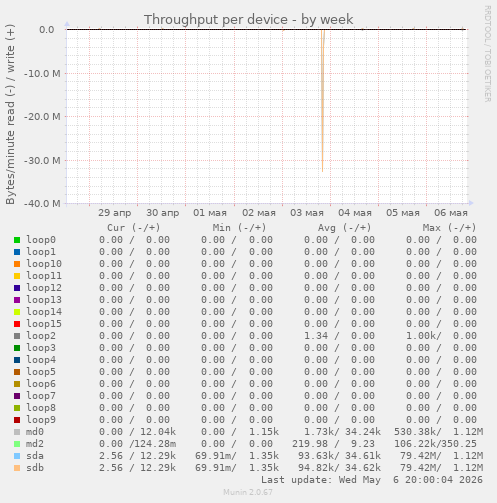The width and height of the screenshot is (497, 503).
Task: Click the 05 мая date label
Action: point(403,213)
